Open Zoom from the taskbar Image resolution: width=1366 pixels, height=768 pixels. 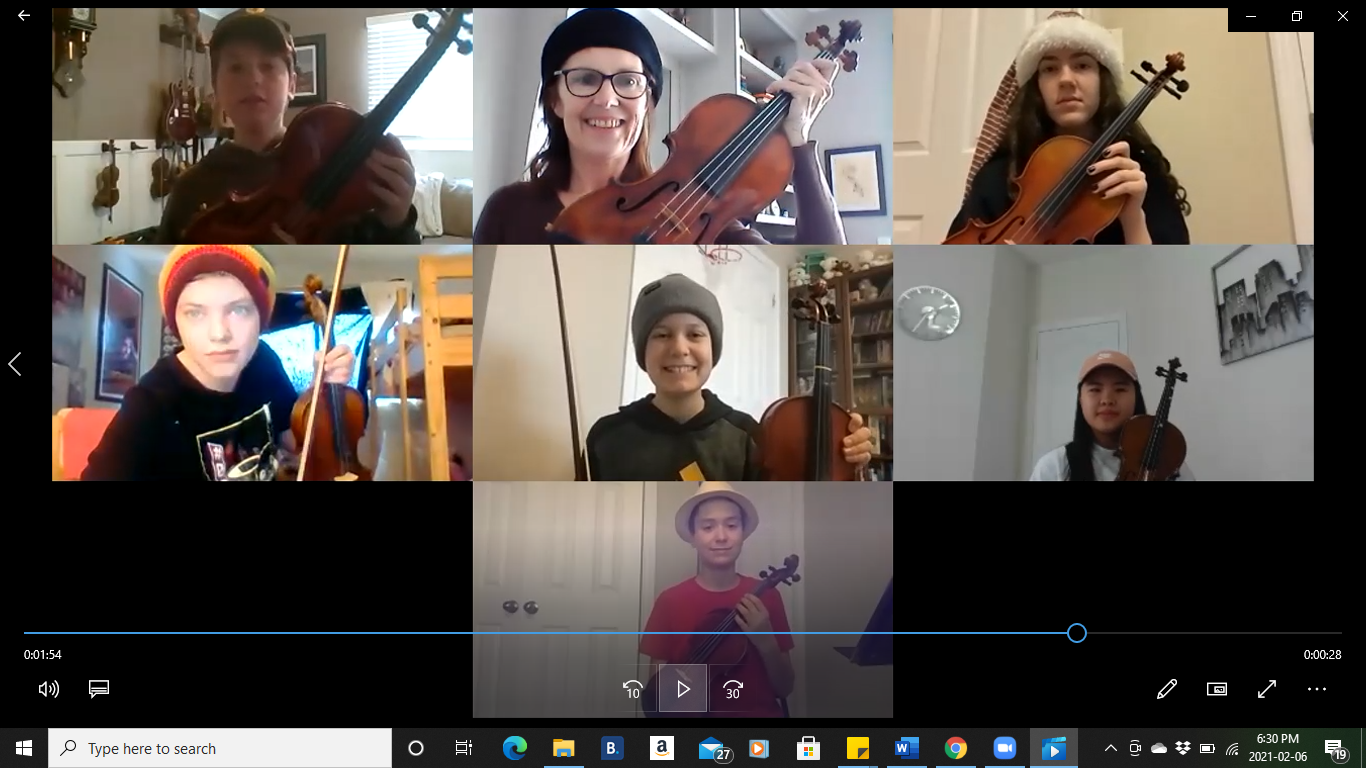pyautogui.click(x=1004, y=748)
